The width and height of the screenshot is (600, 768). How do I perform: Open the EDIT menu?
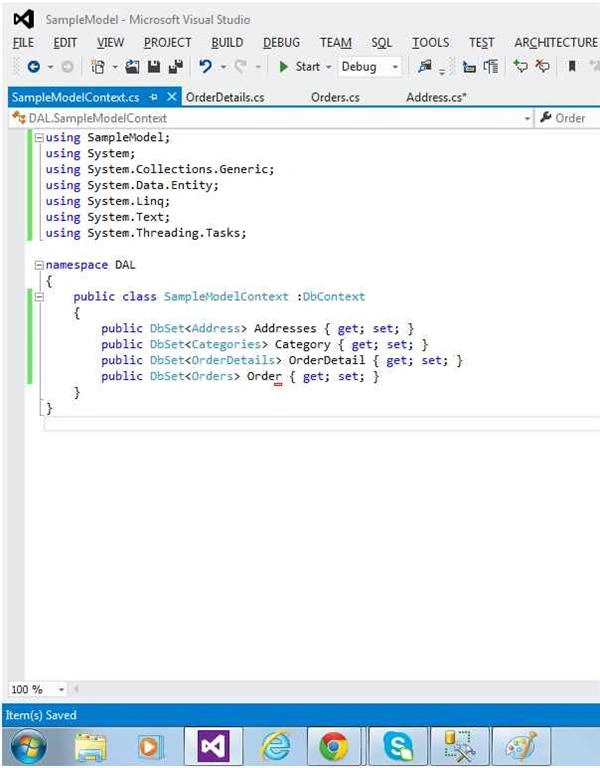click(x=65, y=43)
